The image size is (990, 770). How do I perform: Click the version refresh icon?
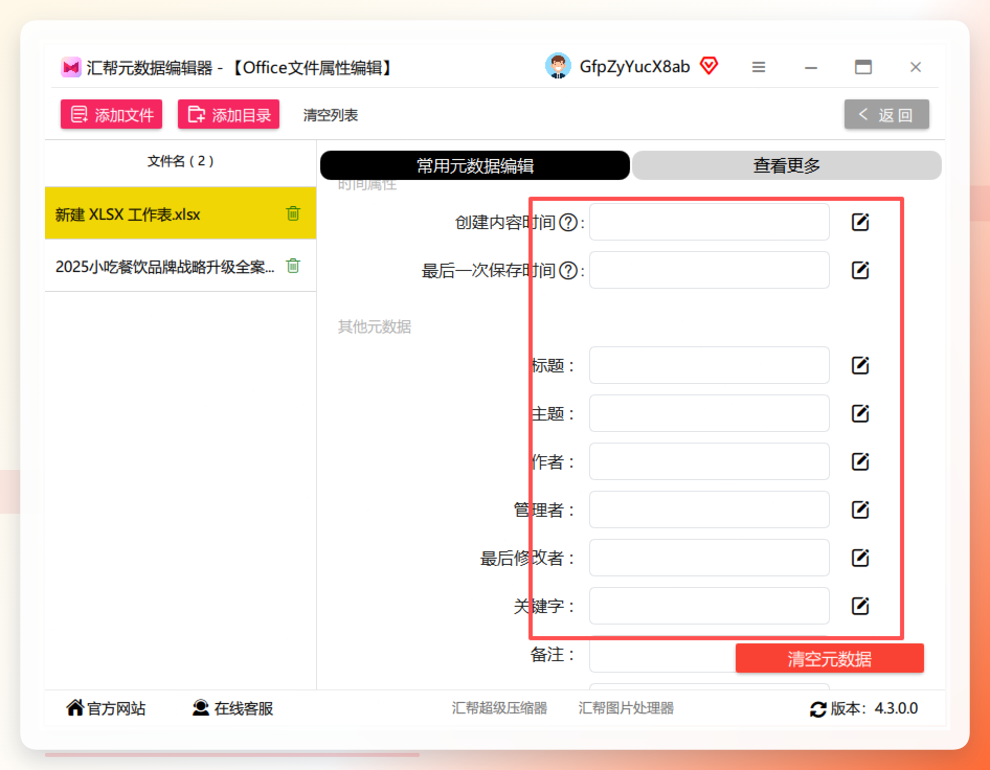[x=818, y=709]
